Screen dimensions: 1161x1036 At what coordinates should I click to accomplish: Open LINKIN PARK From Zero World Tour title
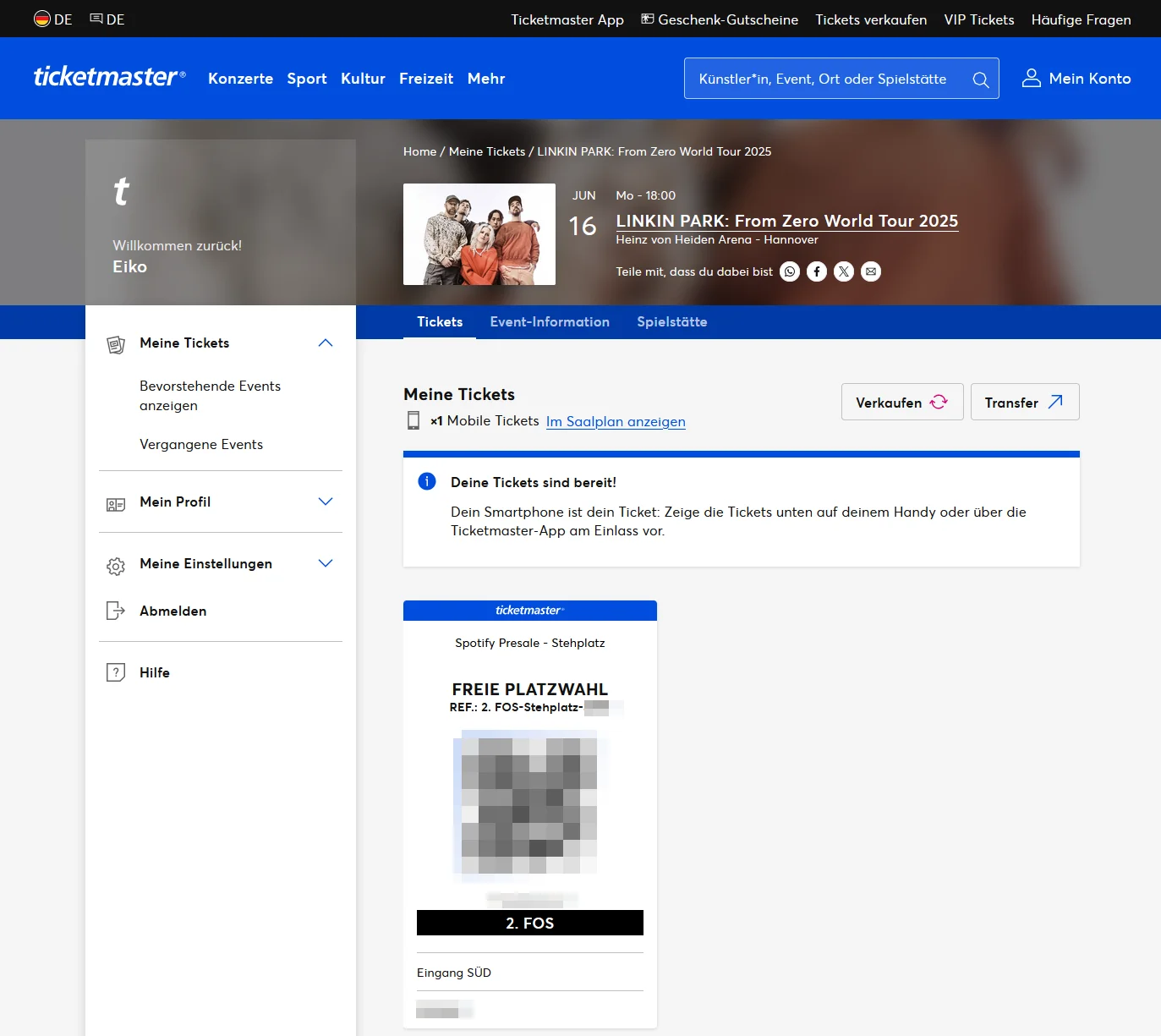click(x=787, y=221)
